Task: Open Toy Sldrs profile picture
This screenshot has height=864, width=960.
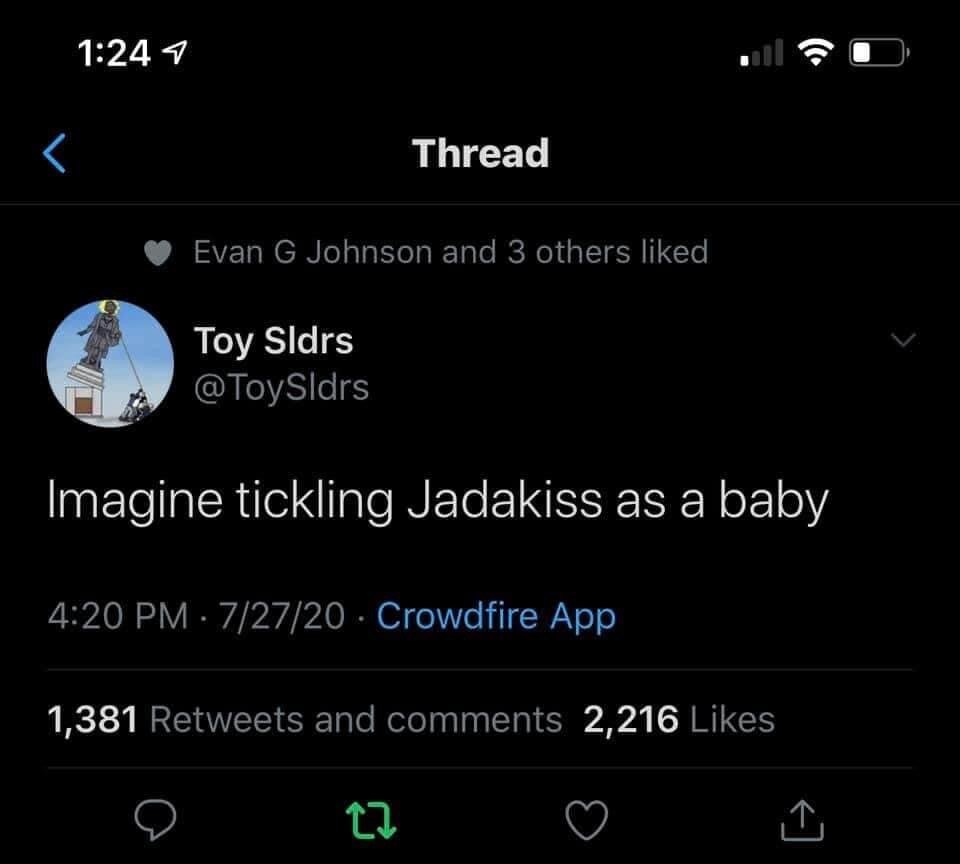Action: tap(110, 363)
